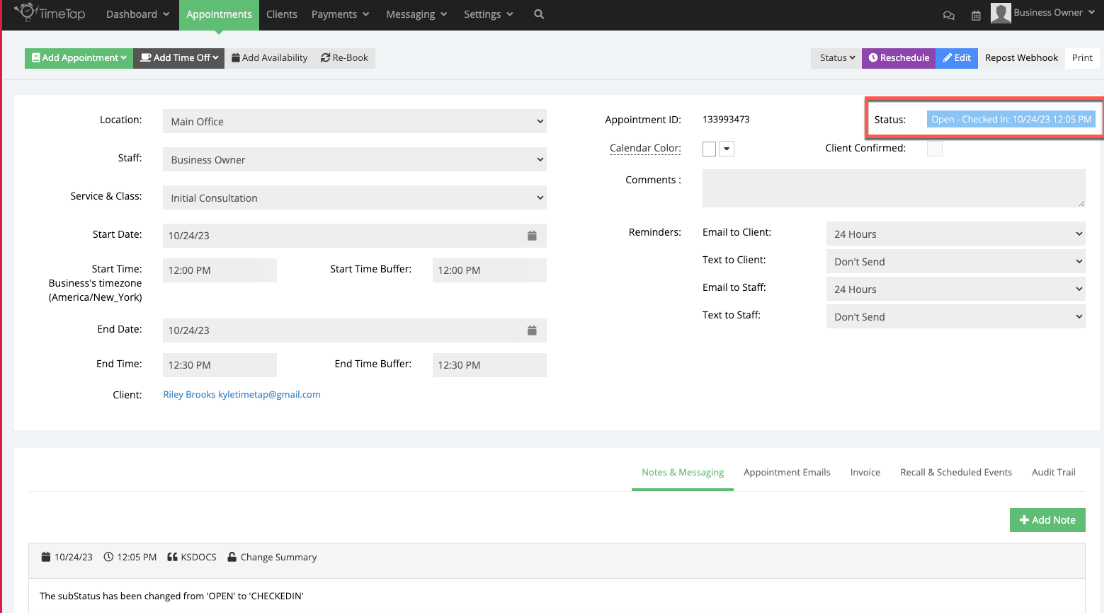Open Start Date calendar picker icon
Viewport: 1104px width, 613px height.
click(532, 236)
